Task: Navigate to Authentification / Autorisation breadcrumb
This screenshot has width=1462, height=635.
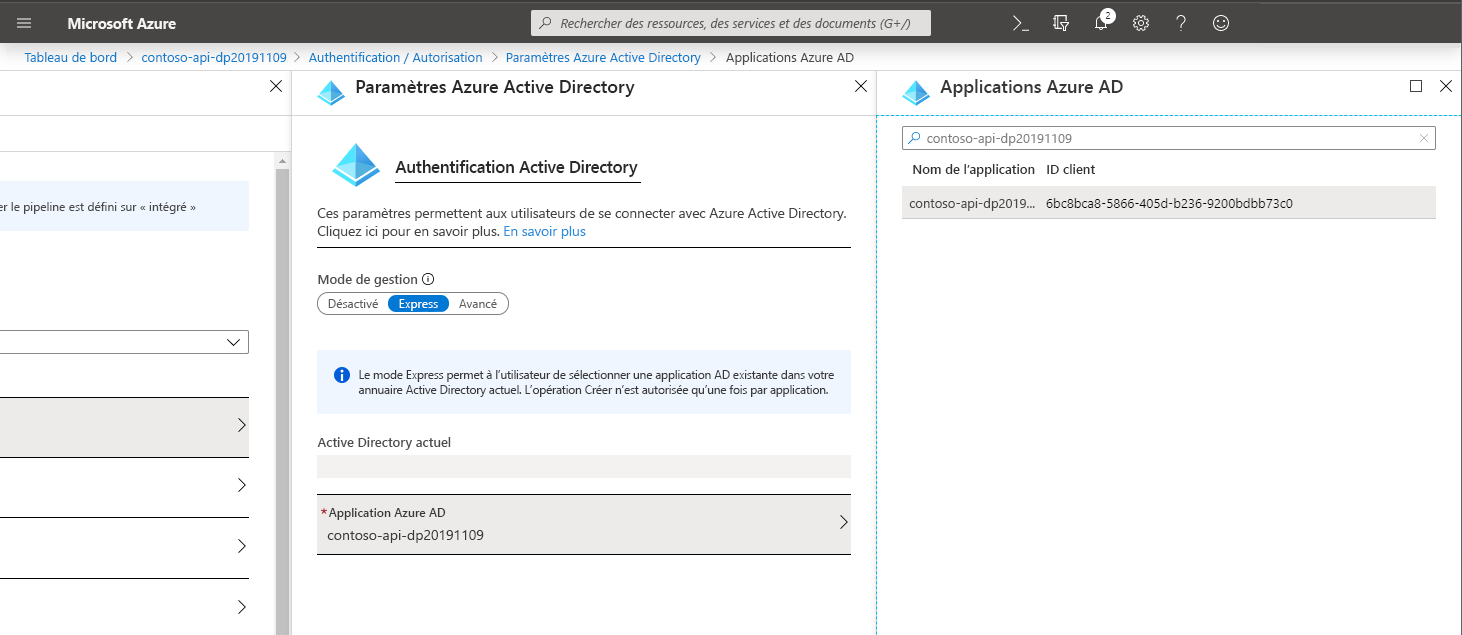Action: [x=395, y=57]
